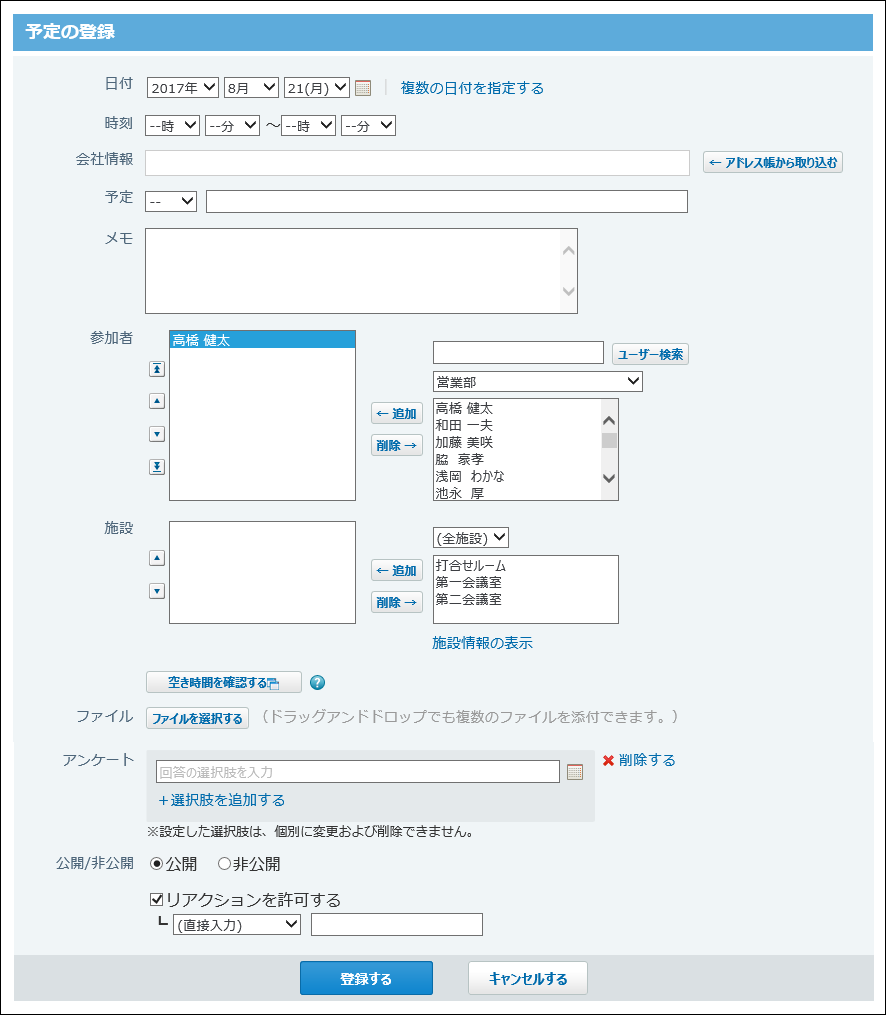This screenshot has height=1015, width=886.
Task: Click the user search text field
Action: 518,353
